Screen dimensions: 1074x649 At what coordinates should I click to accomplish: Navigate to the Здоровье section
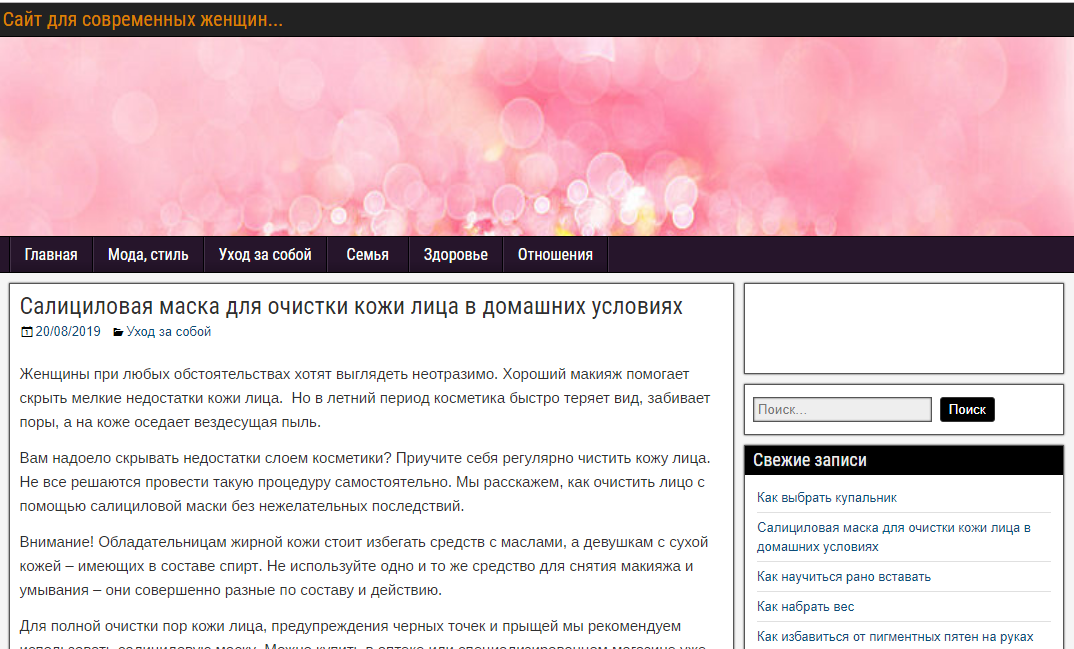tap(455, 255)
